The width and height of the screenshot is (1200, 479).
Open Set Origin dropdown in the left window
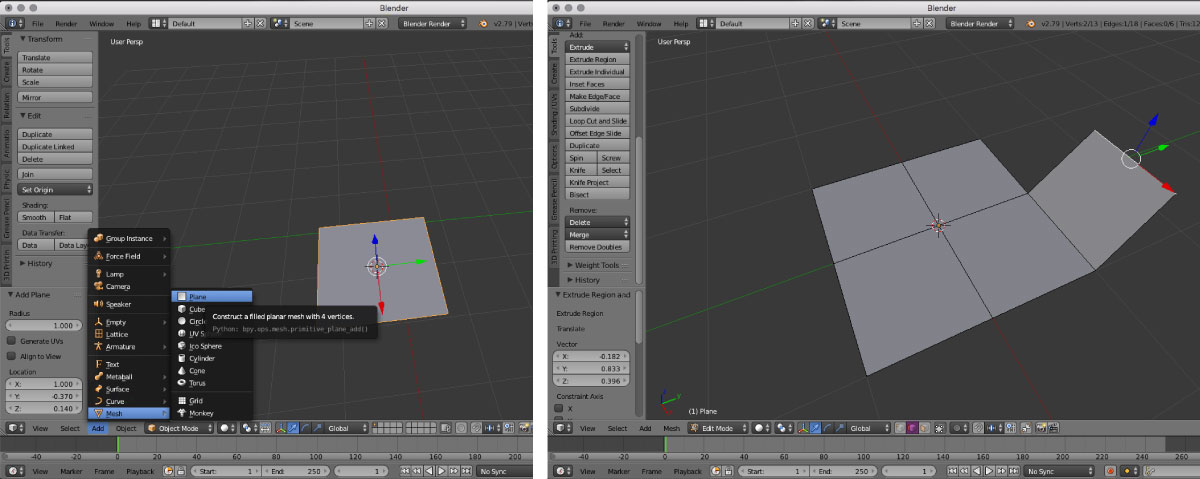(x=55, y=189)
